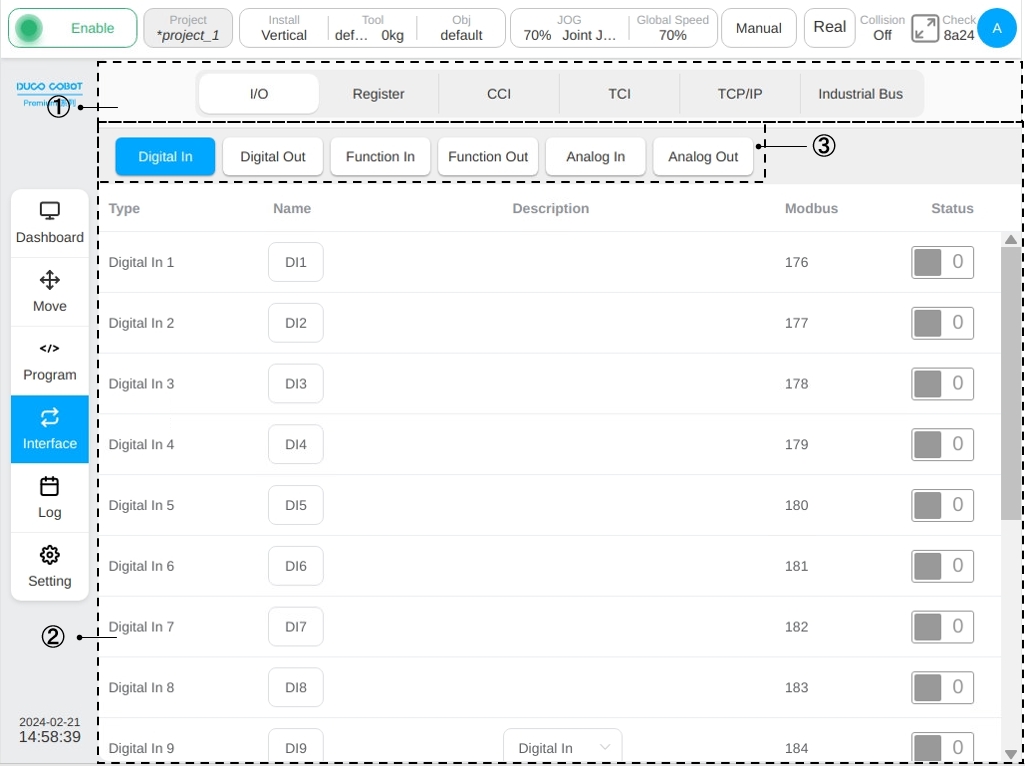
Task: Click the Modbus column header
Action: (811, 208)
